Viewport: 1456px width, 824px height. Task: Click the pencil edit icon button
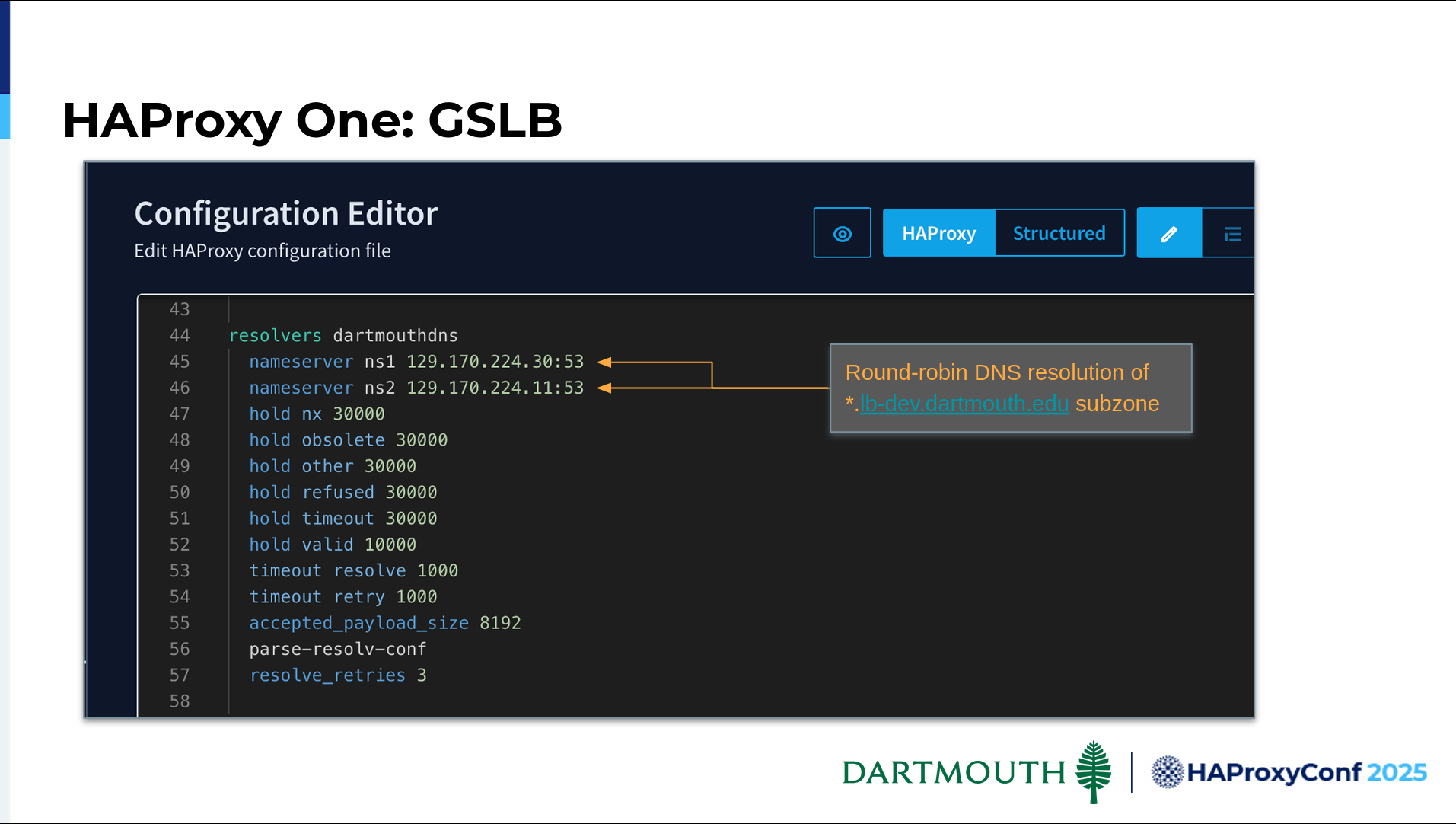1169,233
